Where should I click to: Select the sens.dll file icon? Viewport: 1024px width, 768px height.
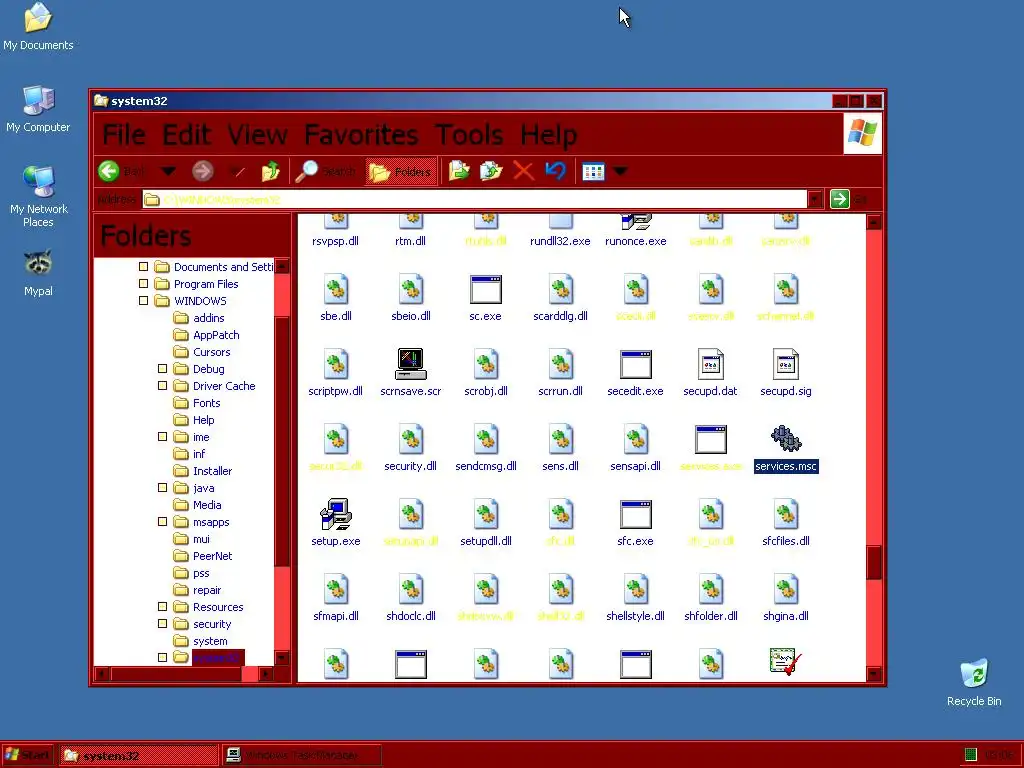pos(560,439)
